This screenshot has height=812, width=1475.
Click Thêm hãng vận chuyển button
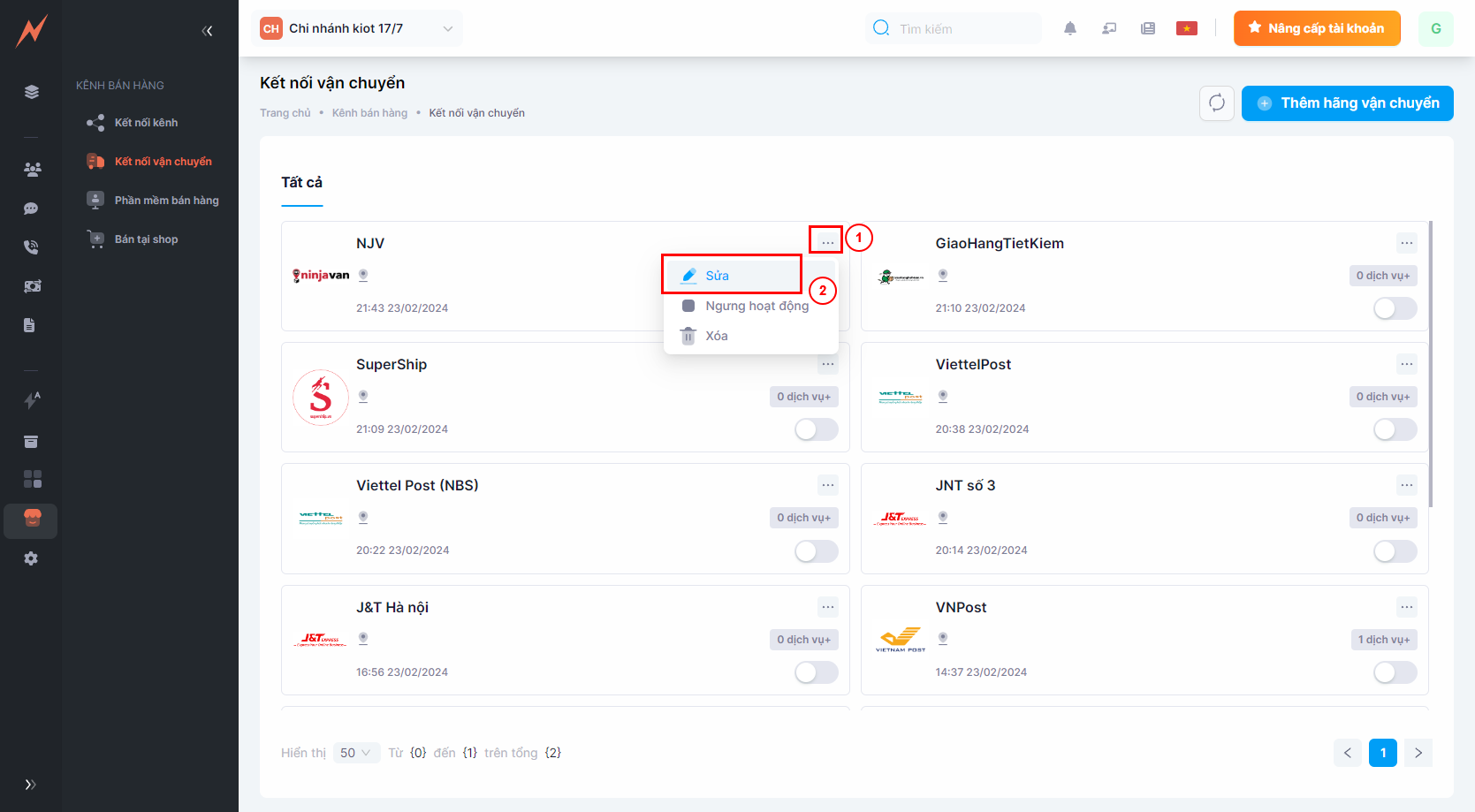(x=1347, y=103)
